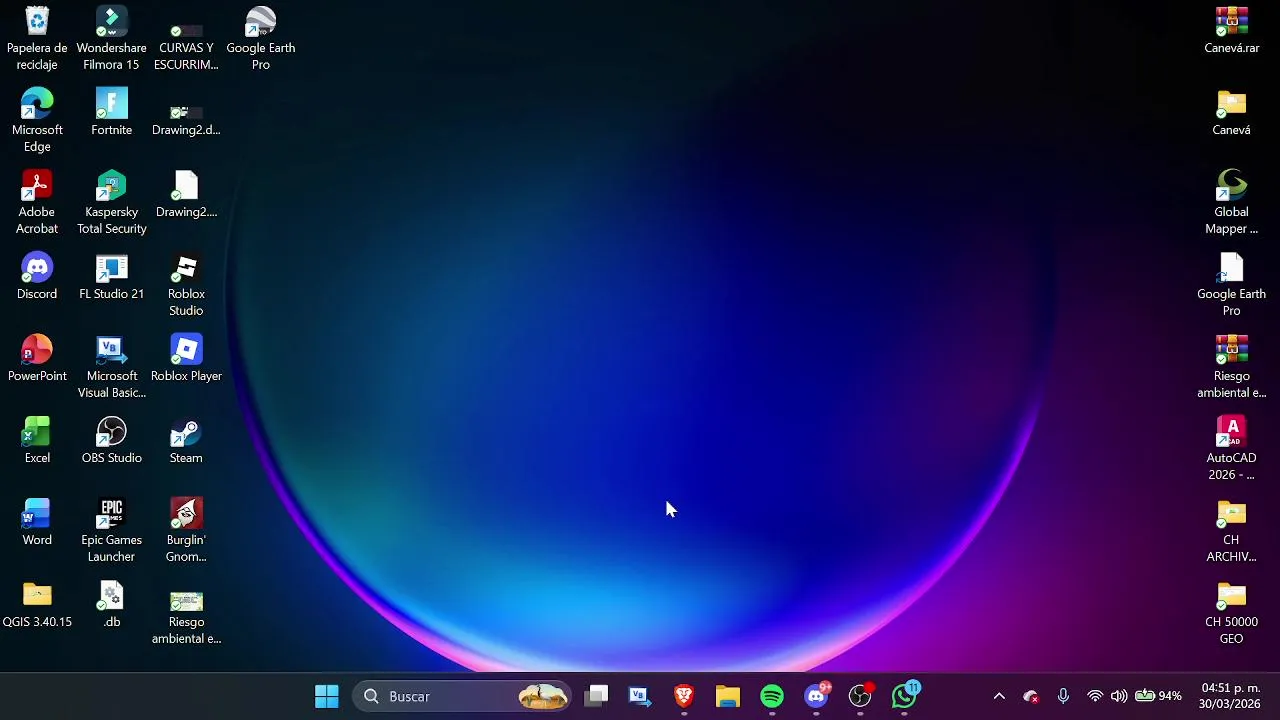Select the Canevá.rar archive
This screenshot has height=720, width=1280.
[x=1231, y=30]
